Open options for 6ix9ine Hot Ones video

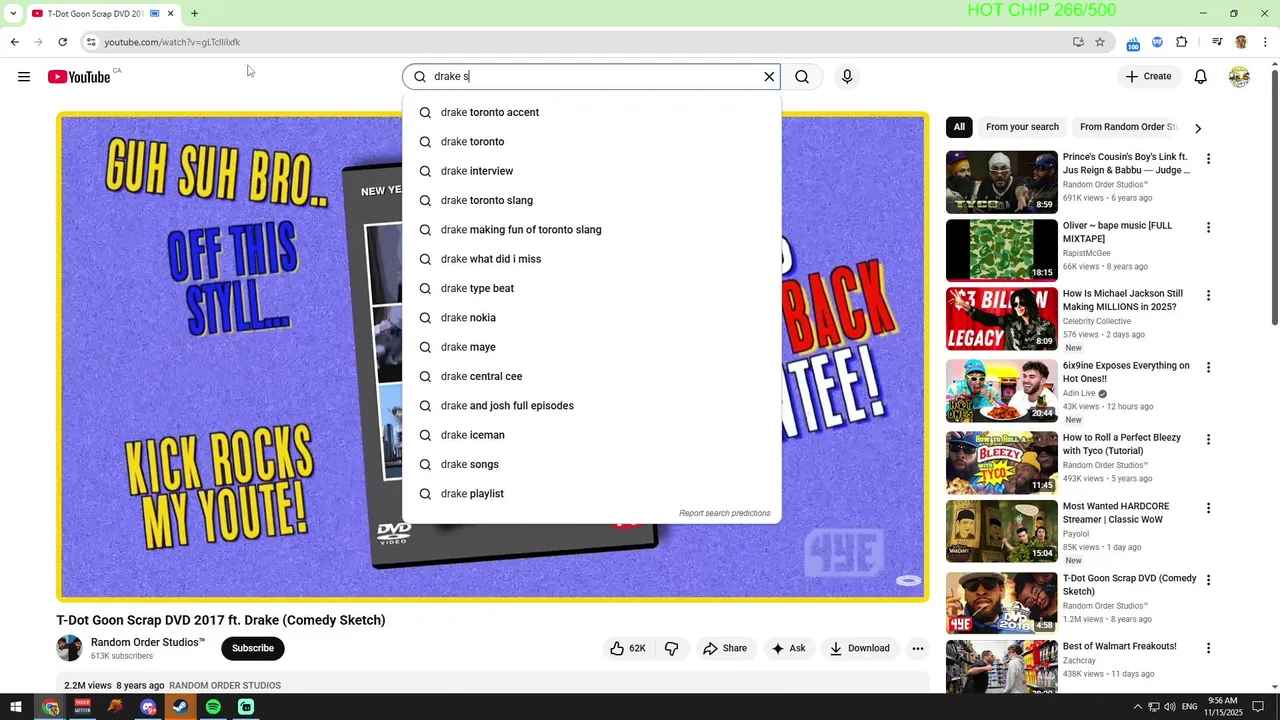1208,367
